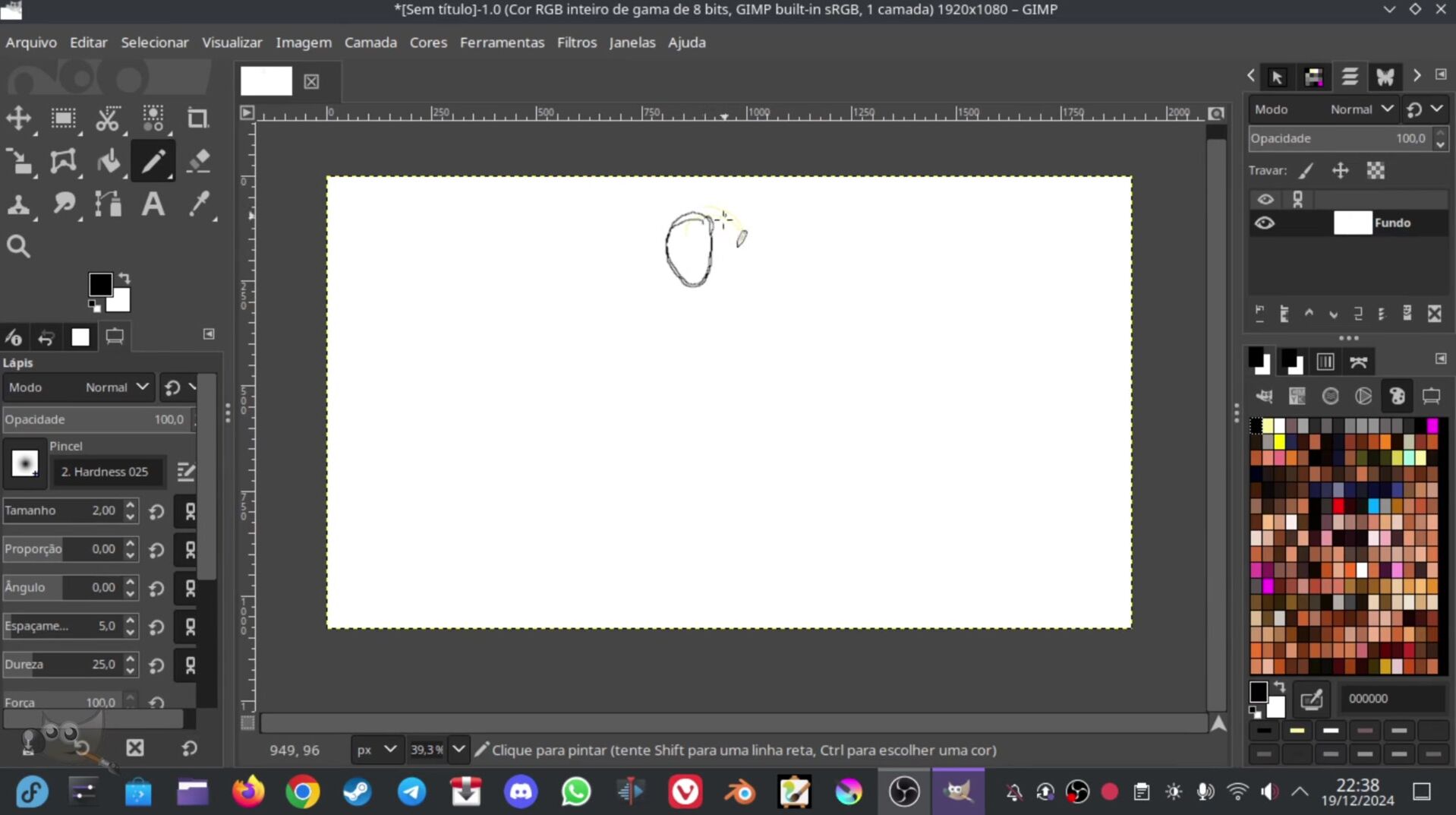Toggle the link chain for Proporção

click(x=190, y=550)
